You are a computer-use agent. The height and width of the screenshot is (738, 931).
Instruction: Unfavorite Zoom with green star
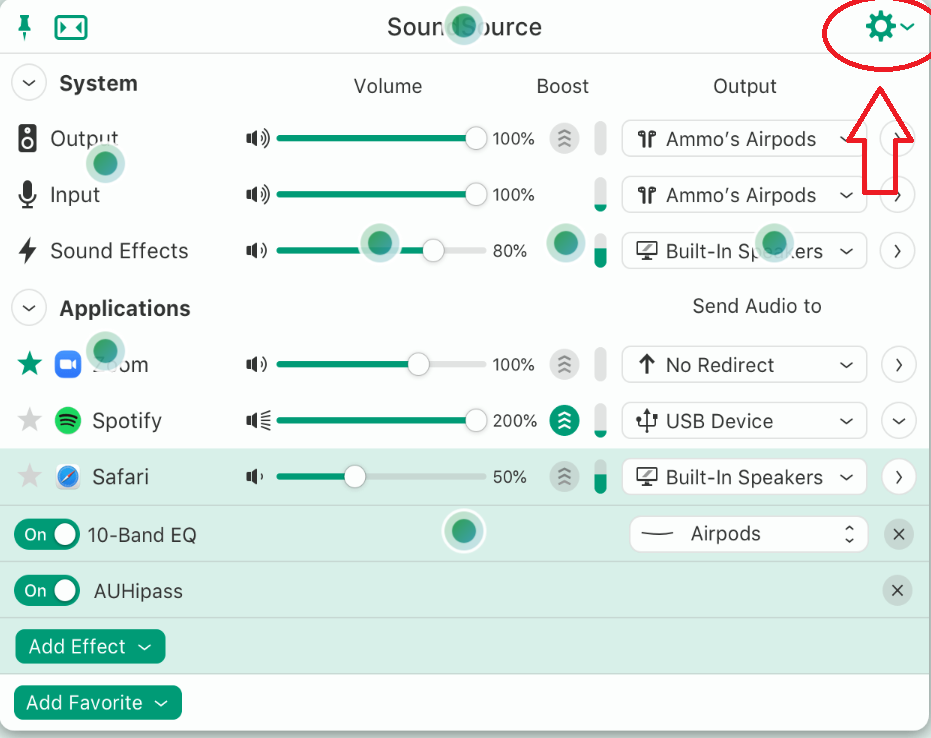29,363
